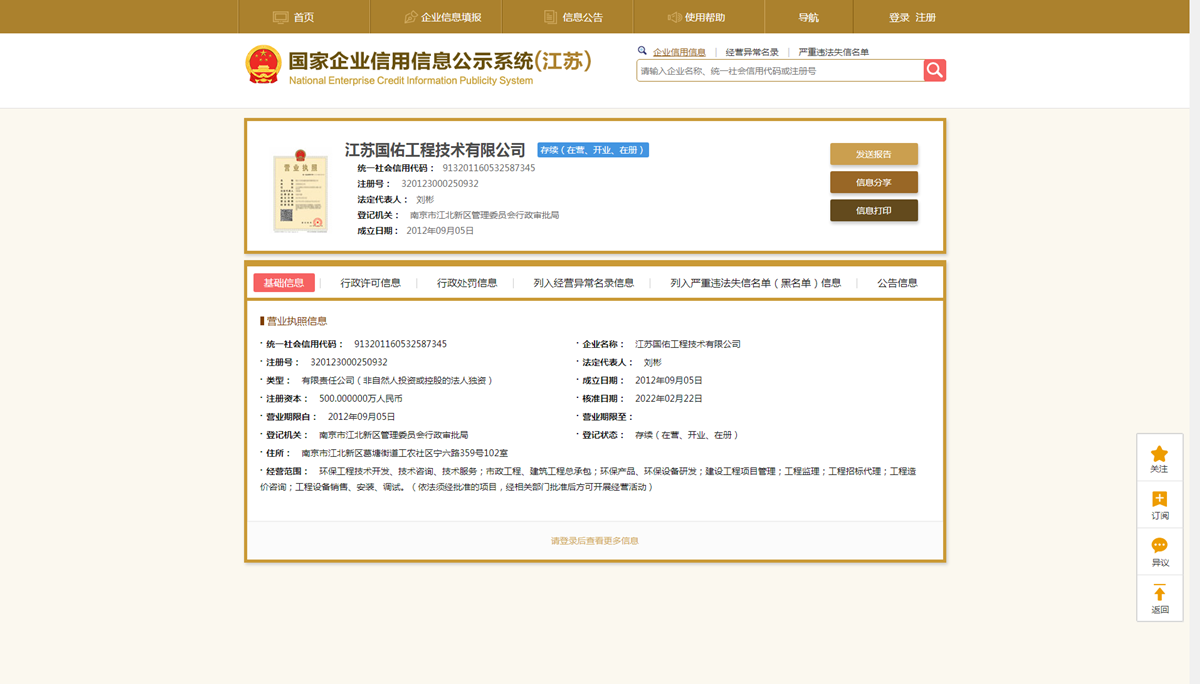Switch to the 列入经营异常名录信息 tab
The width and height of the screenshot is (1200, 684).
[583, 283]
